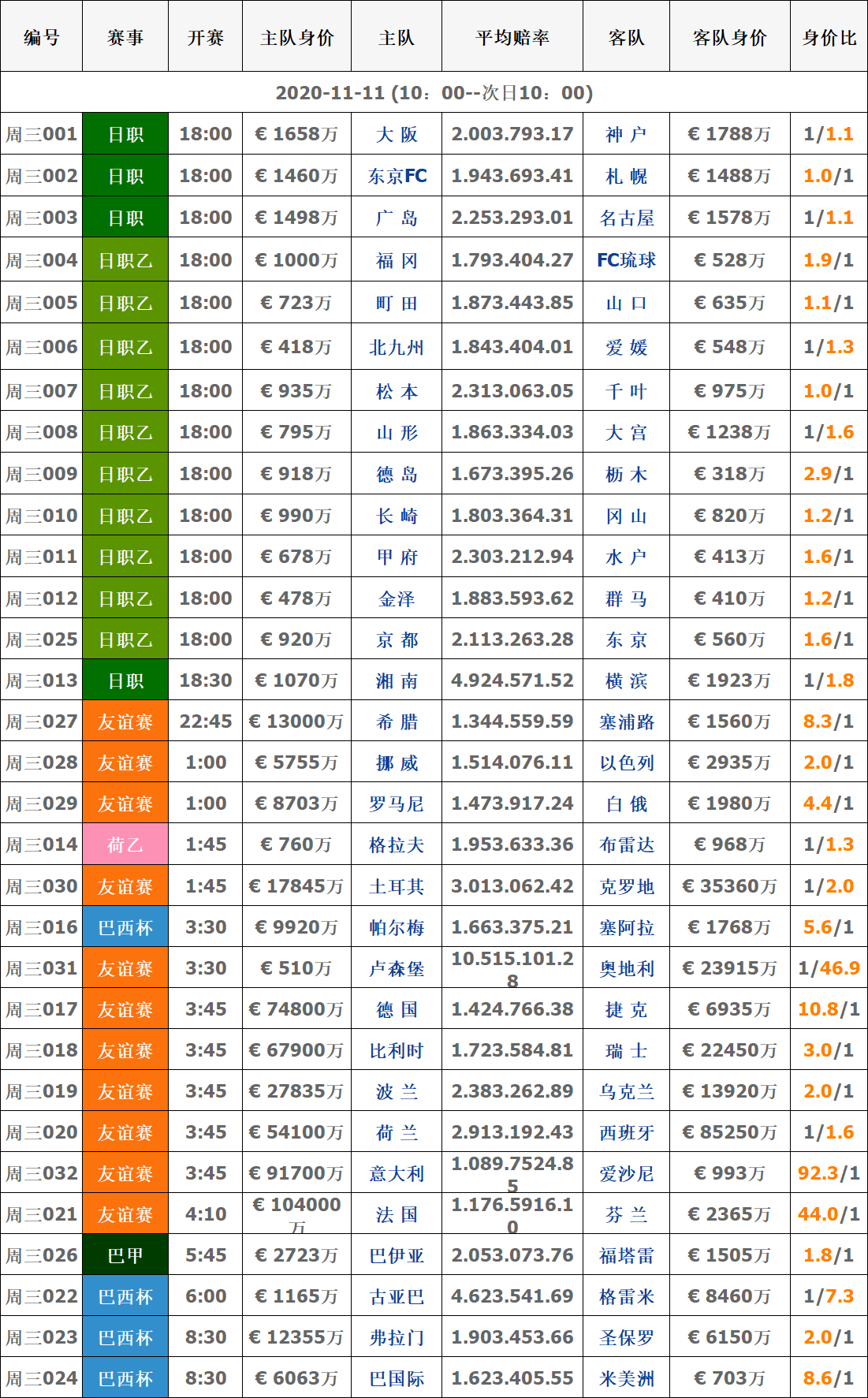Click the € 85250万 away team value
The height and width of the screenshot is (1398, 868).
729,1132
